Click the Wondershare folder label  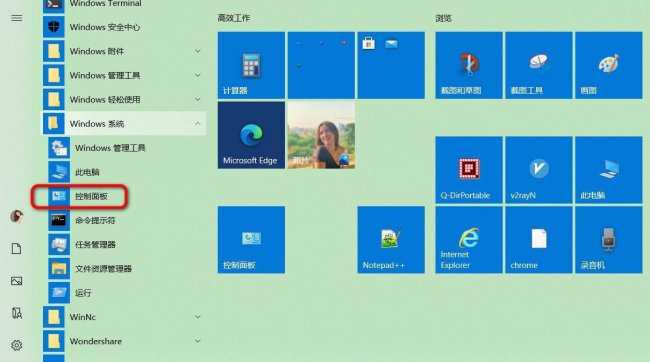tap(96, 341)
